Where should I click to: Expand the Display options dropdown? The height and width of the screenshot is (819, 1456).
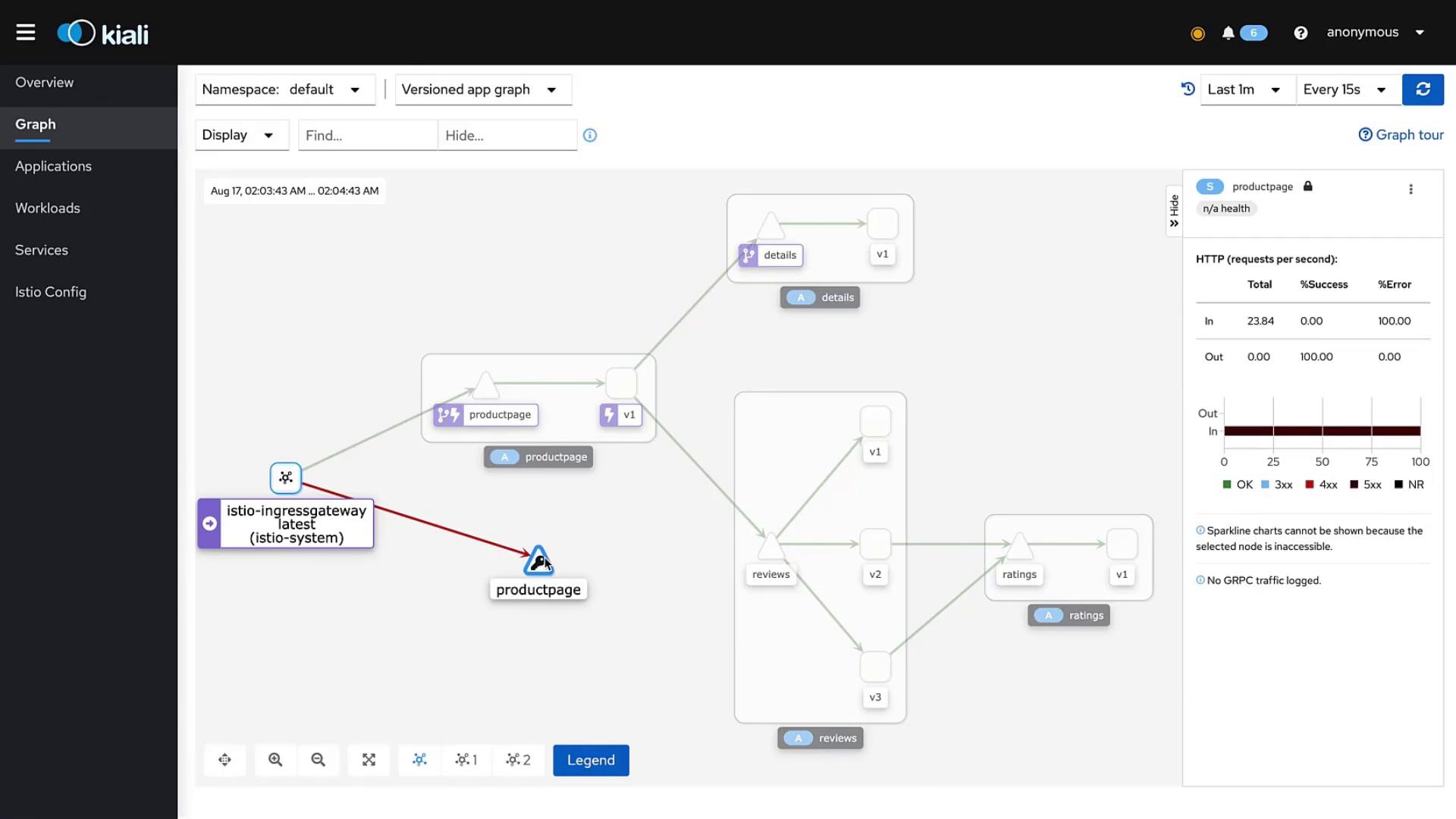(x=241, y=135)
